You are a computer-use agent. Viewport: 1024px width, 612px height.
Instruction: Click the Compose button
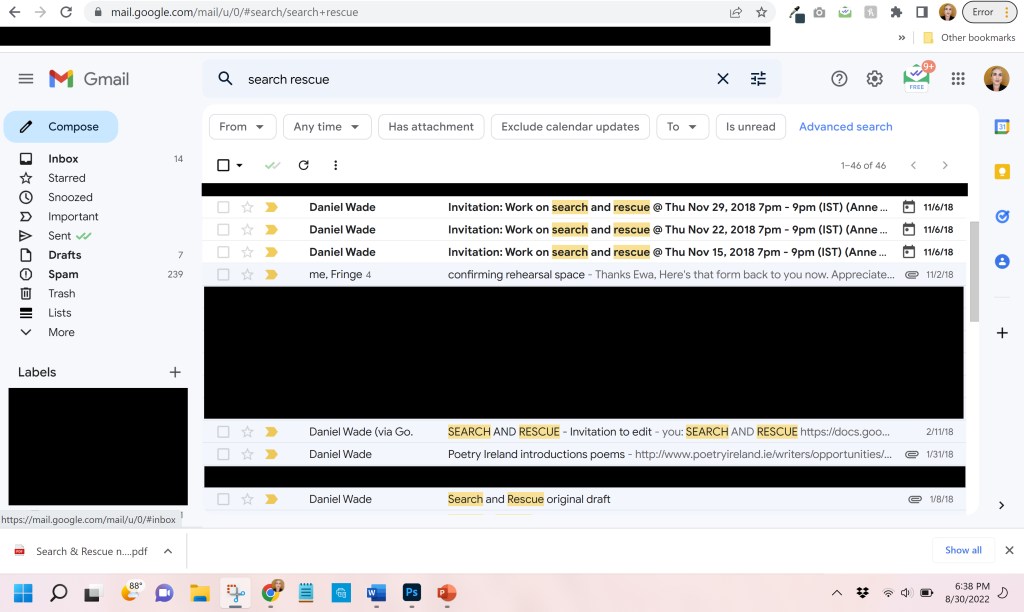(x=61, y=127)
